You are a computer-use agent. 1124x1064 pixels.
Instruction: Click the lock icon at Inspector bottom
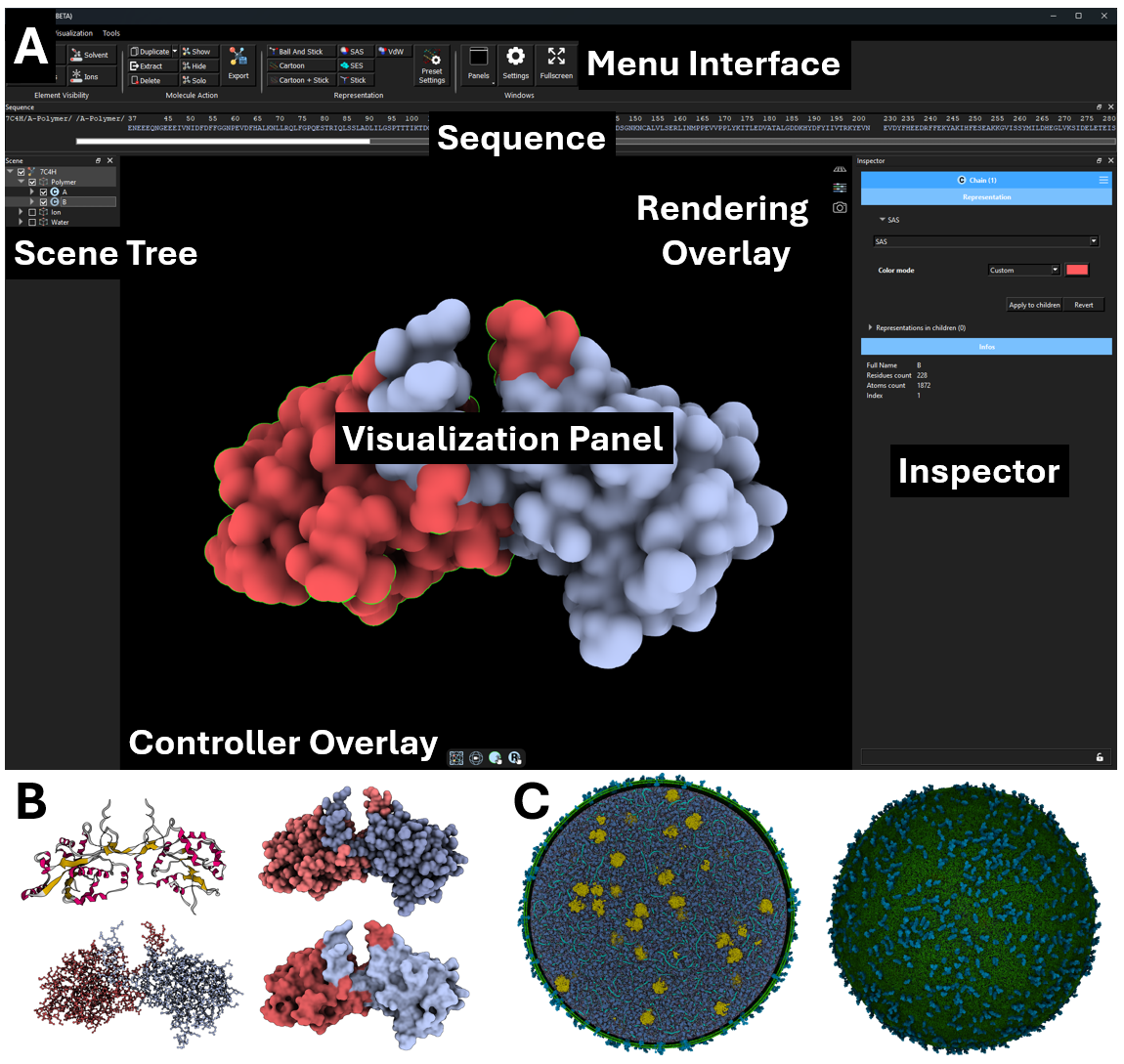point(1100,757)
